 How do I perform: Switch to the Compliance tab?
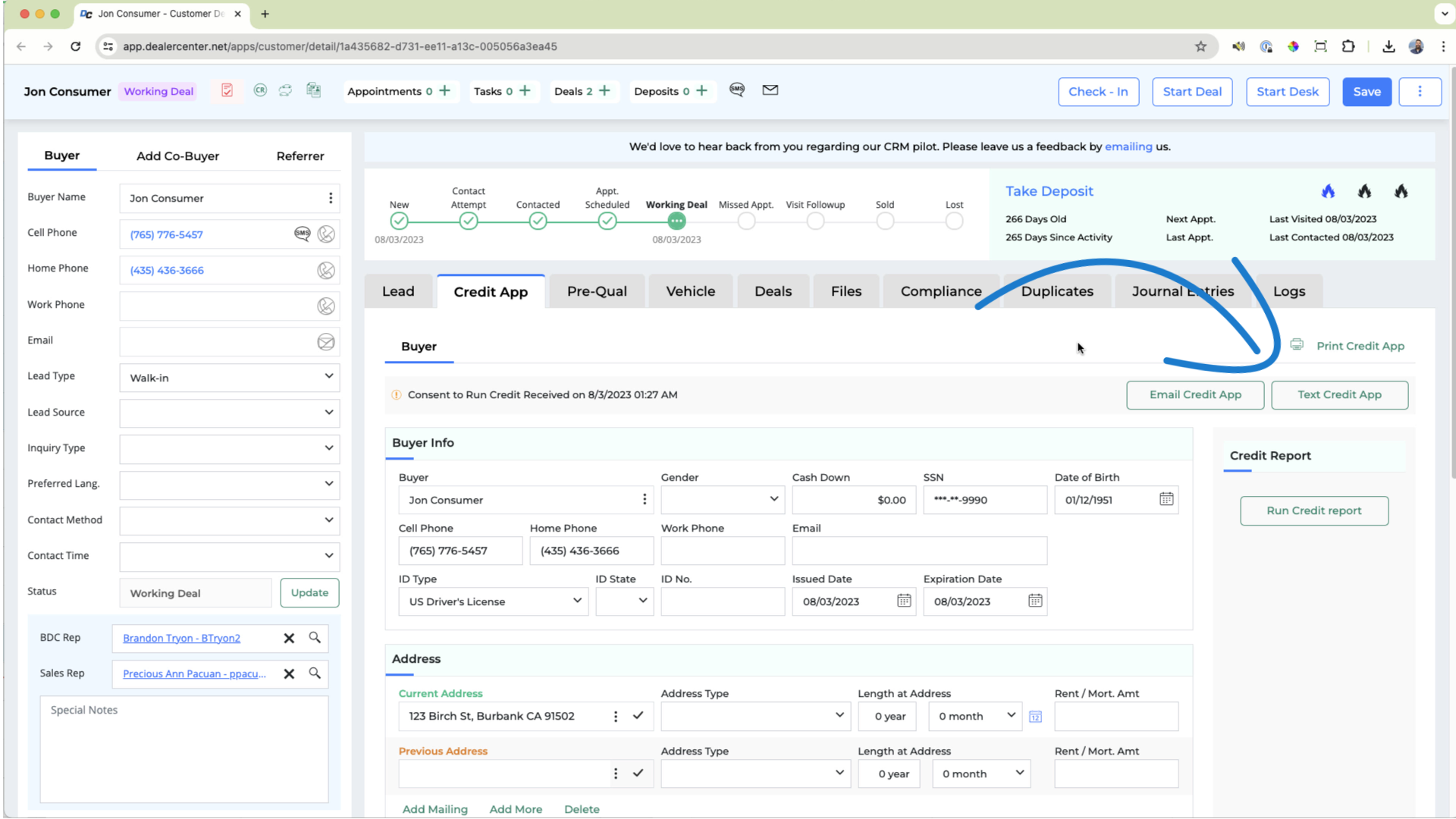pyautogui.click(x=940, y=290)
